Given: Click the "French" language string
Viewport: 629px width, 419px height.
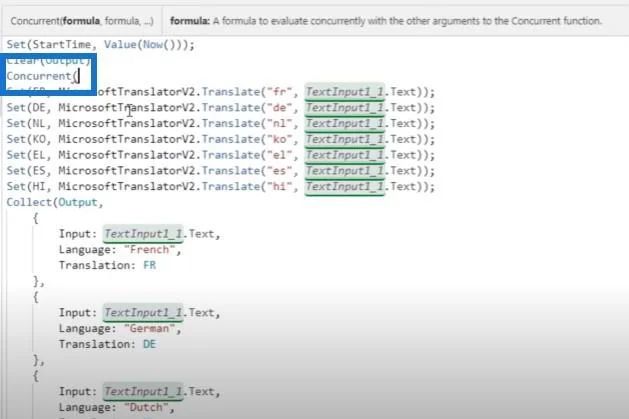Looking at the screenshot, I should (150, 249).
